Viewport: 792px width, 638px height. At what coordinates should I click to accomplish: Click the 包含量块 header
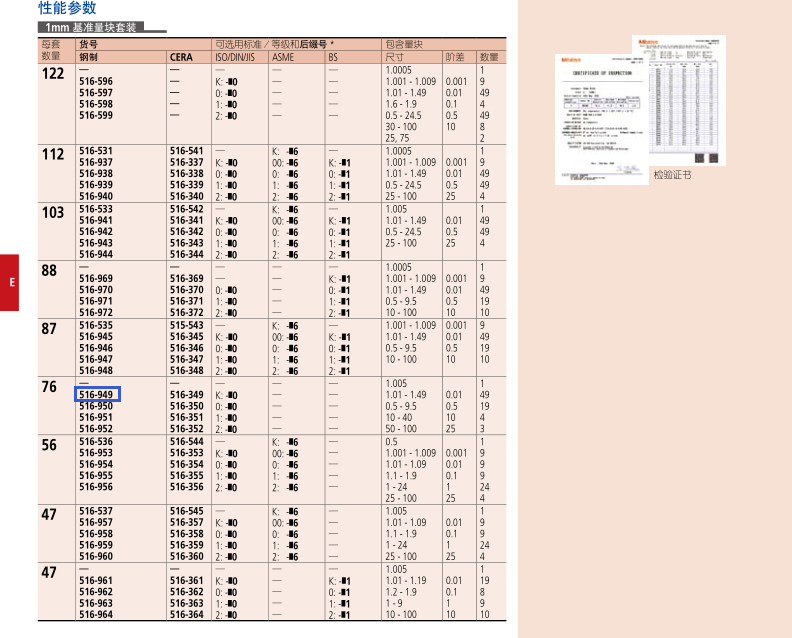(404, 44)
